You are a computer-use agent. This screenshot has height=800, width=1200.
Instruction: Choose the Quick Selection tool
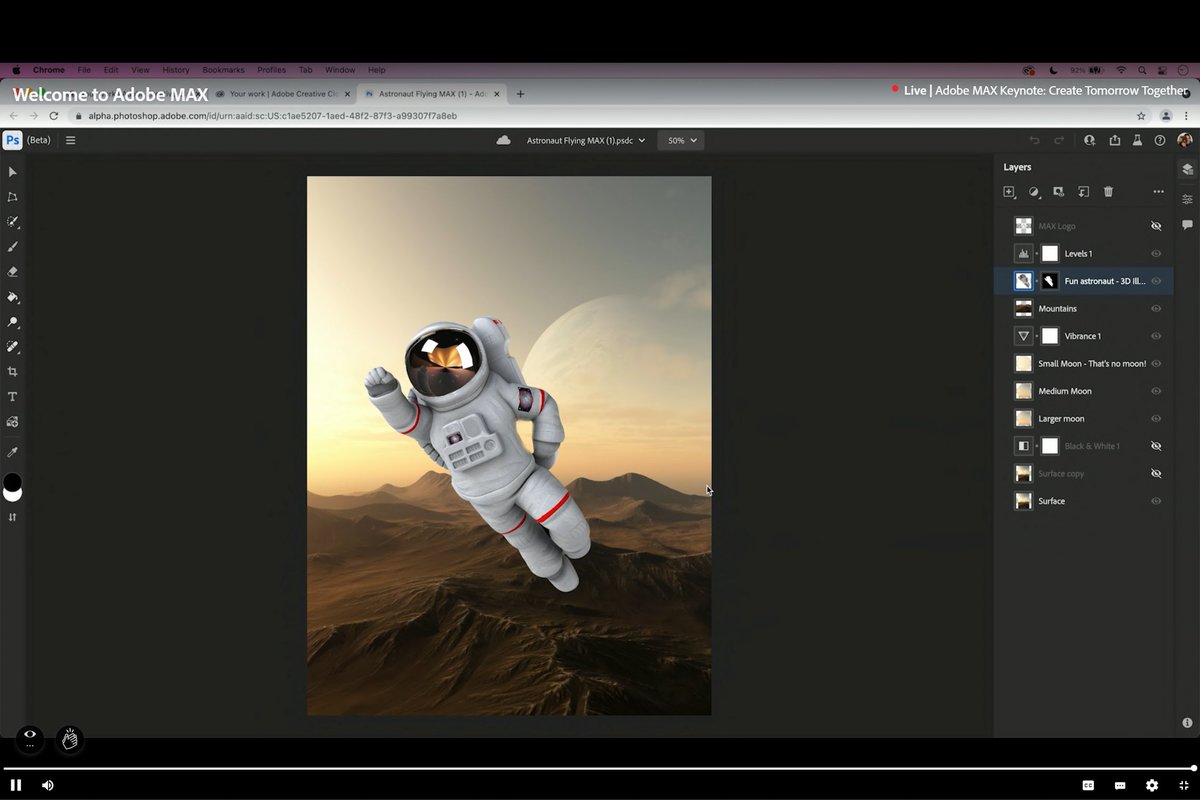tap(13, 222)
